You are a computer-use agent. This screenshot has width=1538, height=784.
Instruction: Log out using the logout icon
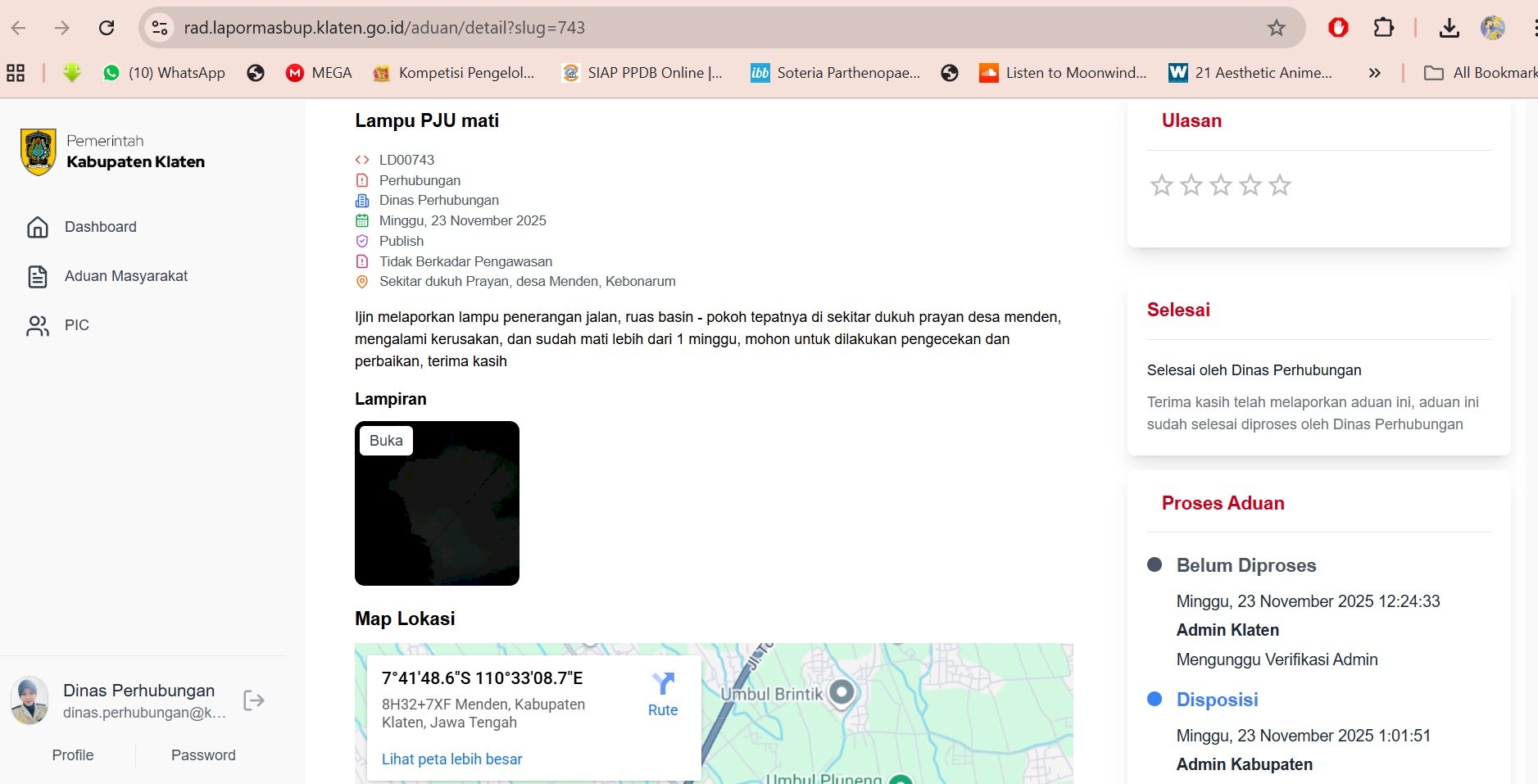253,700
